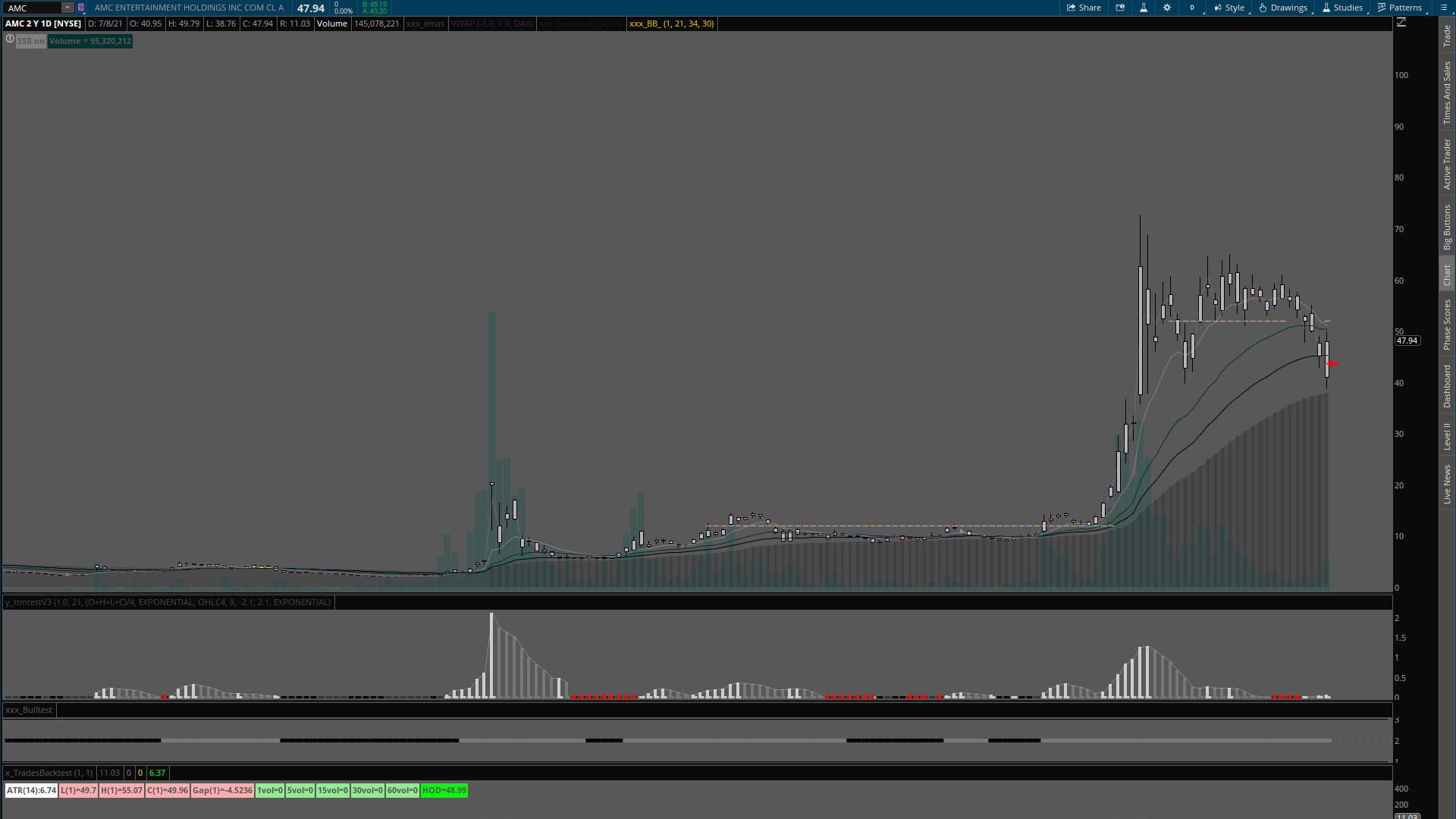Click the list menu icon top right
This screenshot has width=1456, height=819.
click(x=1444, y=8)
